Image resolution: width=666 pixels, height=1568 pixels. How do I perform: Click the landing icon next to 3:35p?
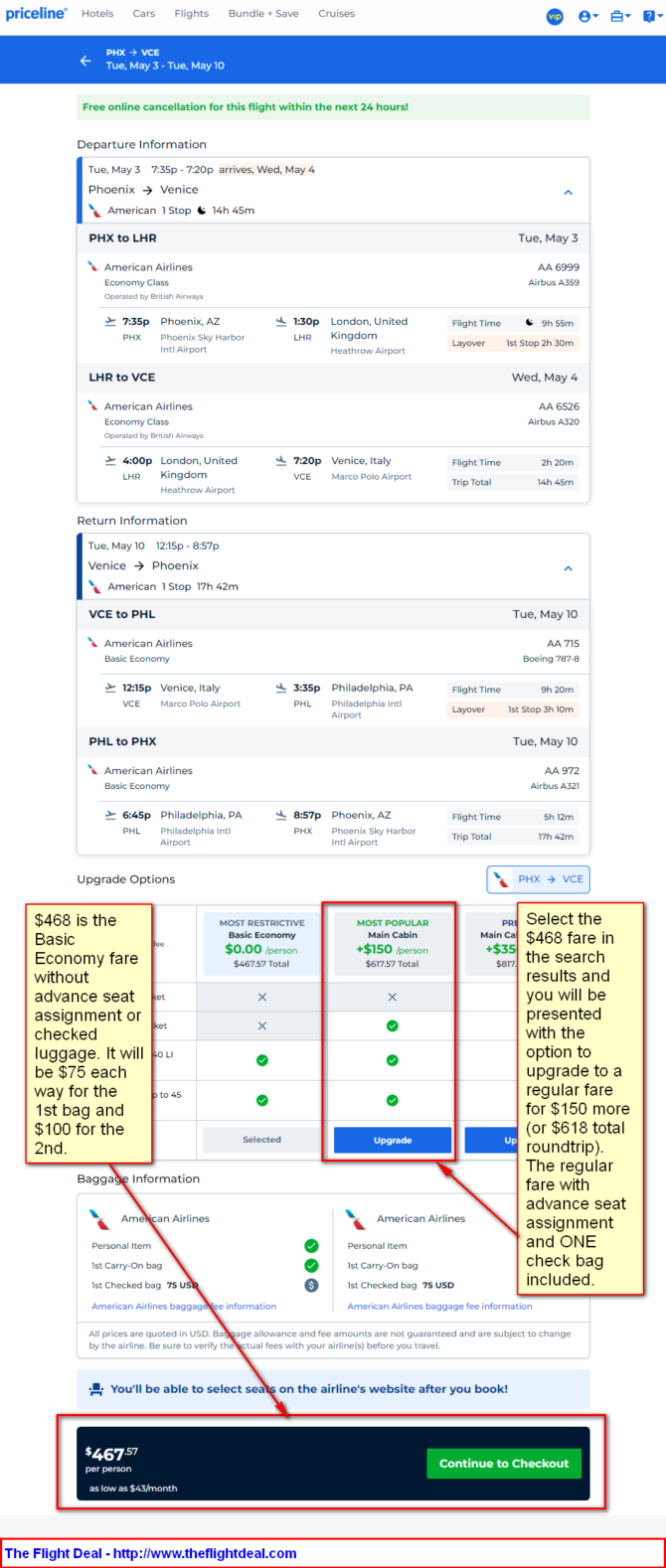(x=281, y=688)
